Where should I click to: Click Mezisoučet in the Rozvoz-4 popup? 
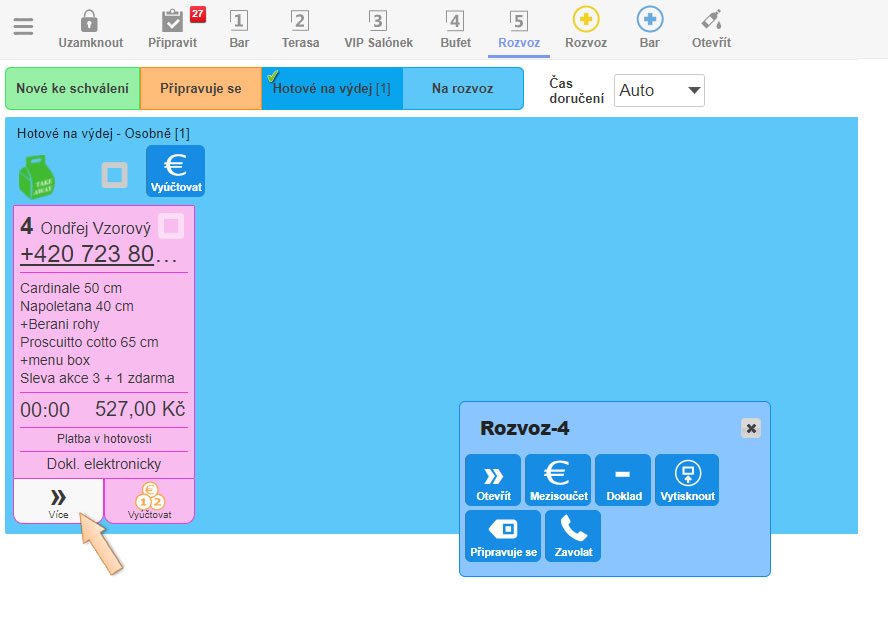click(558, 480)
